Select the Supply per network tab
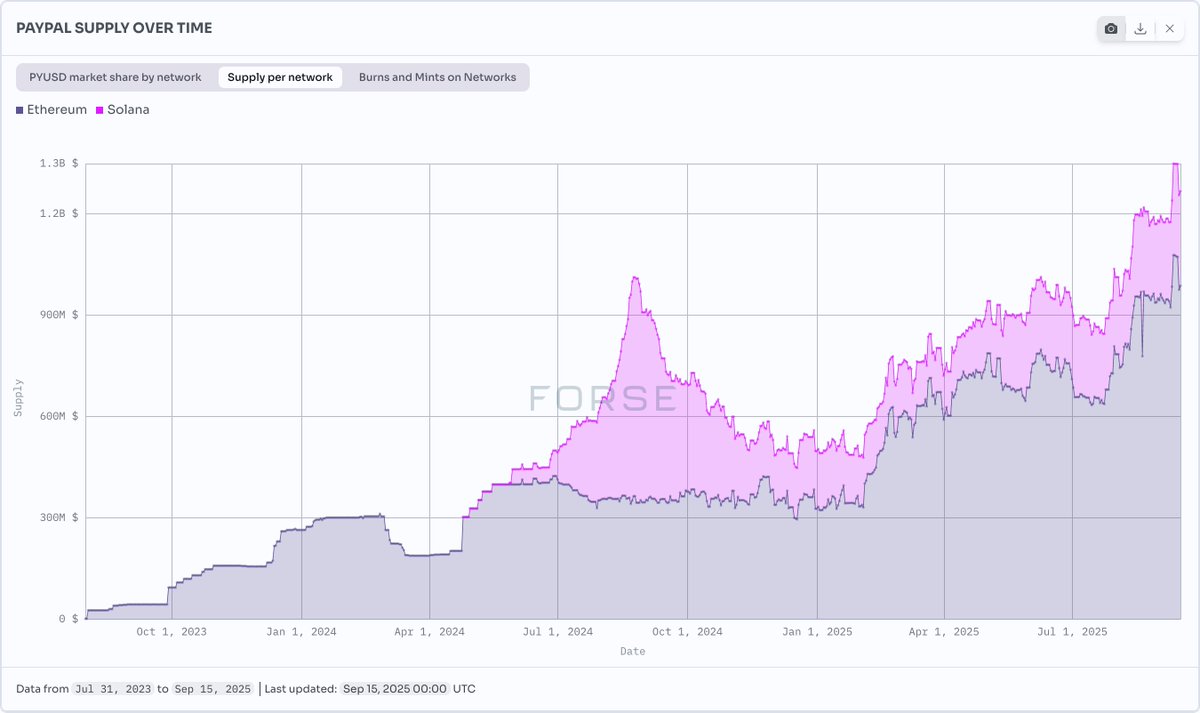 pyautogui.click(x=280, y=77)
